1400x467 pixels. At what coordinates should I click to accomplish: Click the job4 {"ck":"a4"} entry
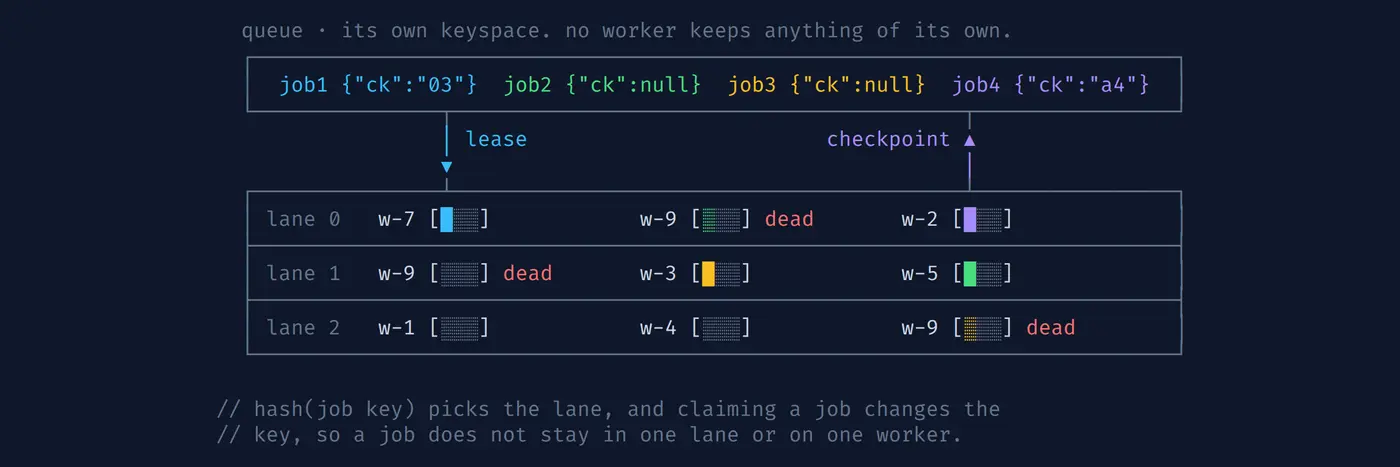tap(1050, 85)
